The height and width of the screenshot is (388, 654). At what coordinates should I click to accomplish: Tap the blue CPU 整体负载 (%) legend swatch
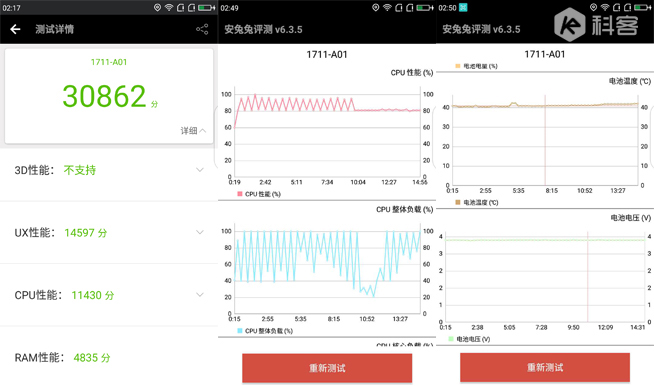pyautogui.click(x=240, y=331)
